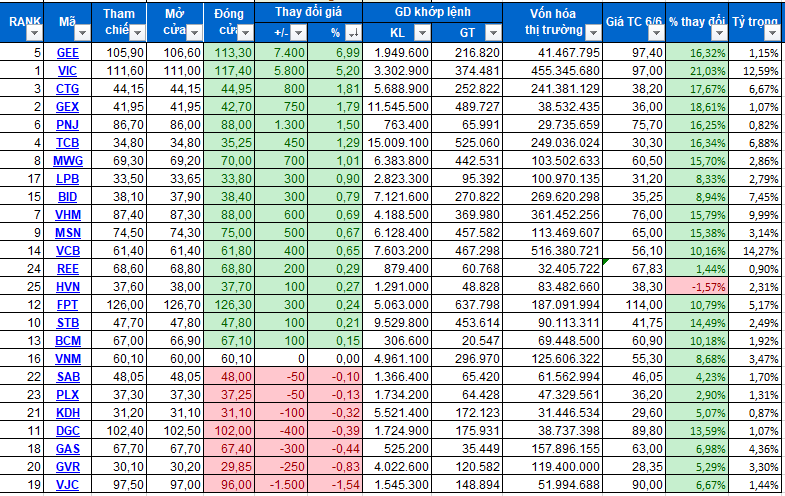This screenshot has width=785, height=496.
Task: Select the GEX volume cell 11.545.500
Action: pos(397,107)
